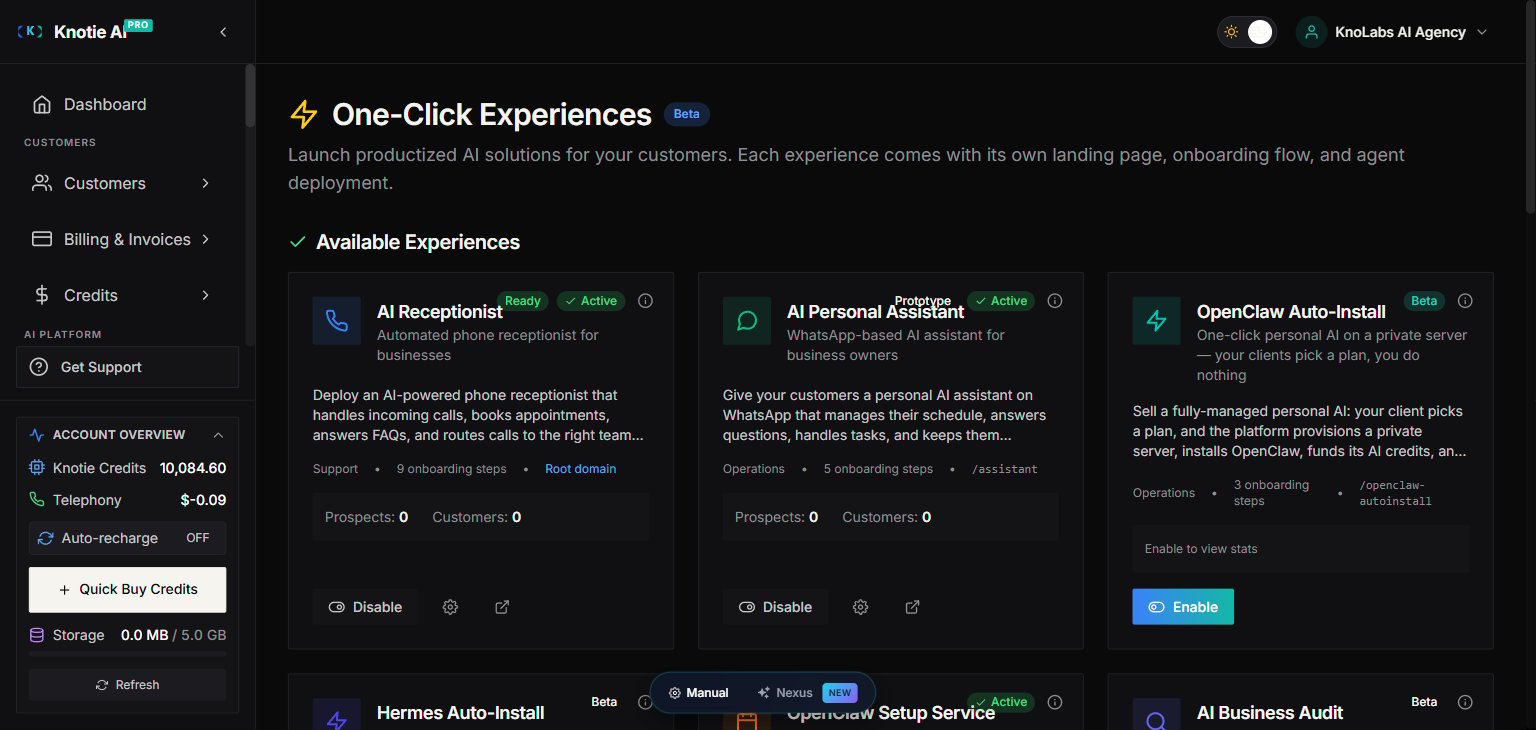Collapse the sidebar with the left chevron
Image resolution: width=1536 pixels, height=730 pixels.
[x=223, y=32]
